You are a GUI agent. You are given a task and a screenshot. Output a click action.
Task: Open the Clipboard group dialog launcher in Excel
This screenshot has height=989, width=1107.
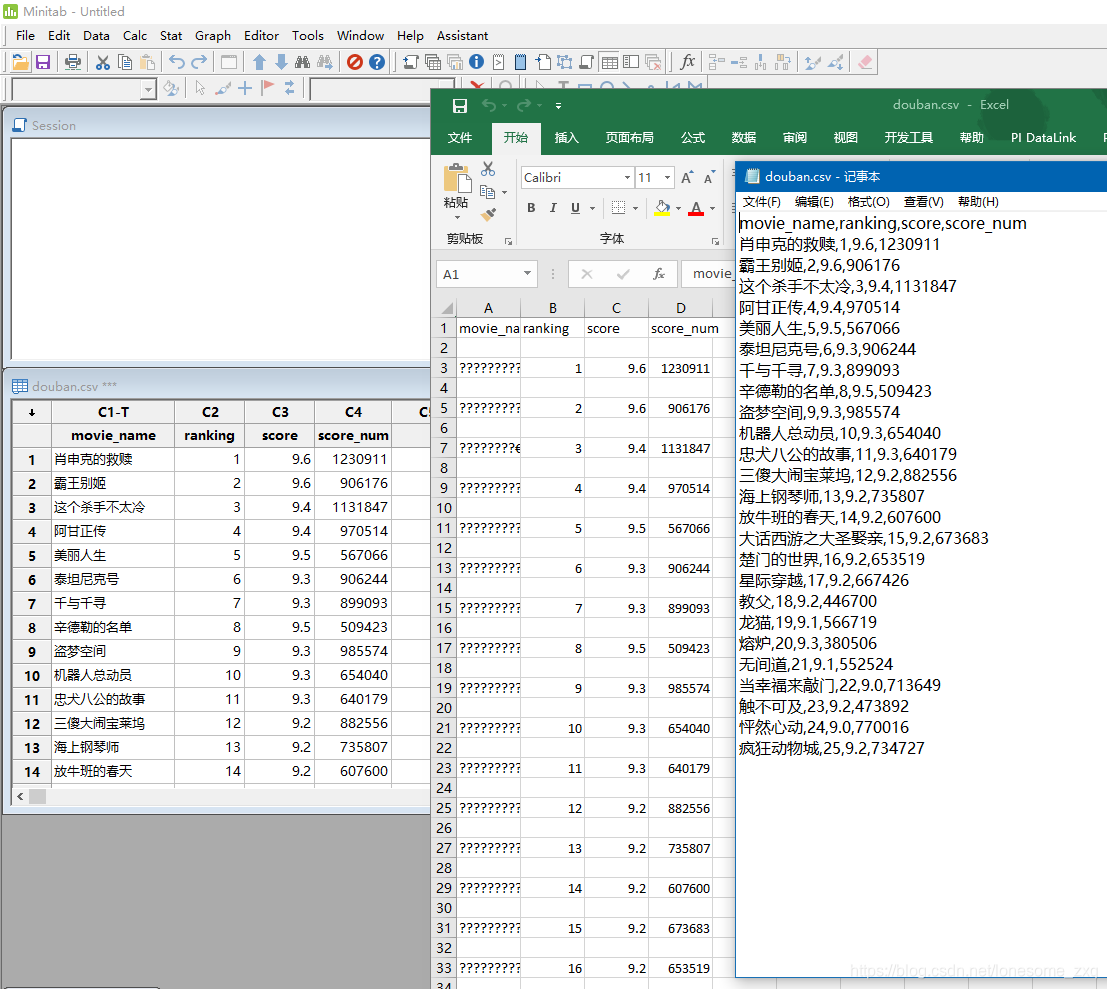(508, 241)
